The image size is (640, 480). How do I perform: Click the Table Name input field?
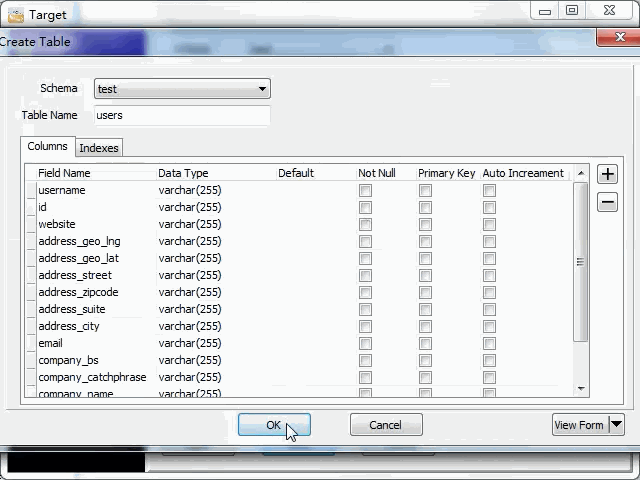click(x=182, y=115)
